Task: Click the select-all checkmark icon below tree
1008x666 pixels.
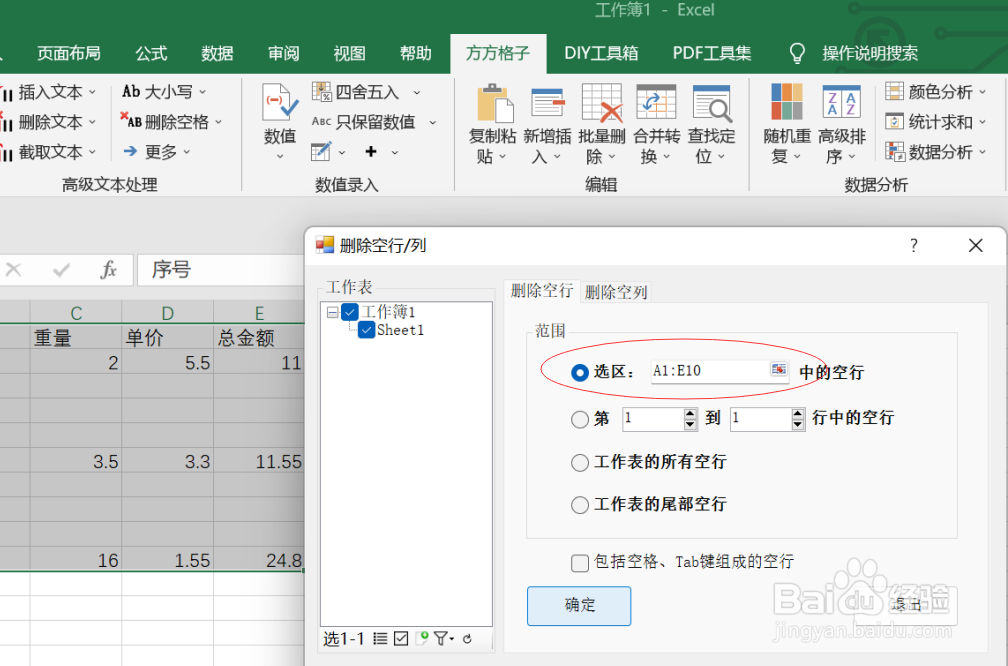Action: tap(401, 638)
